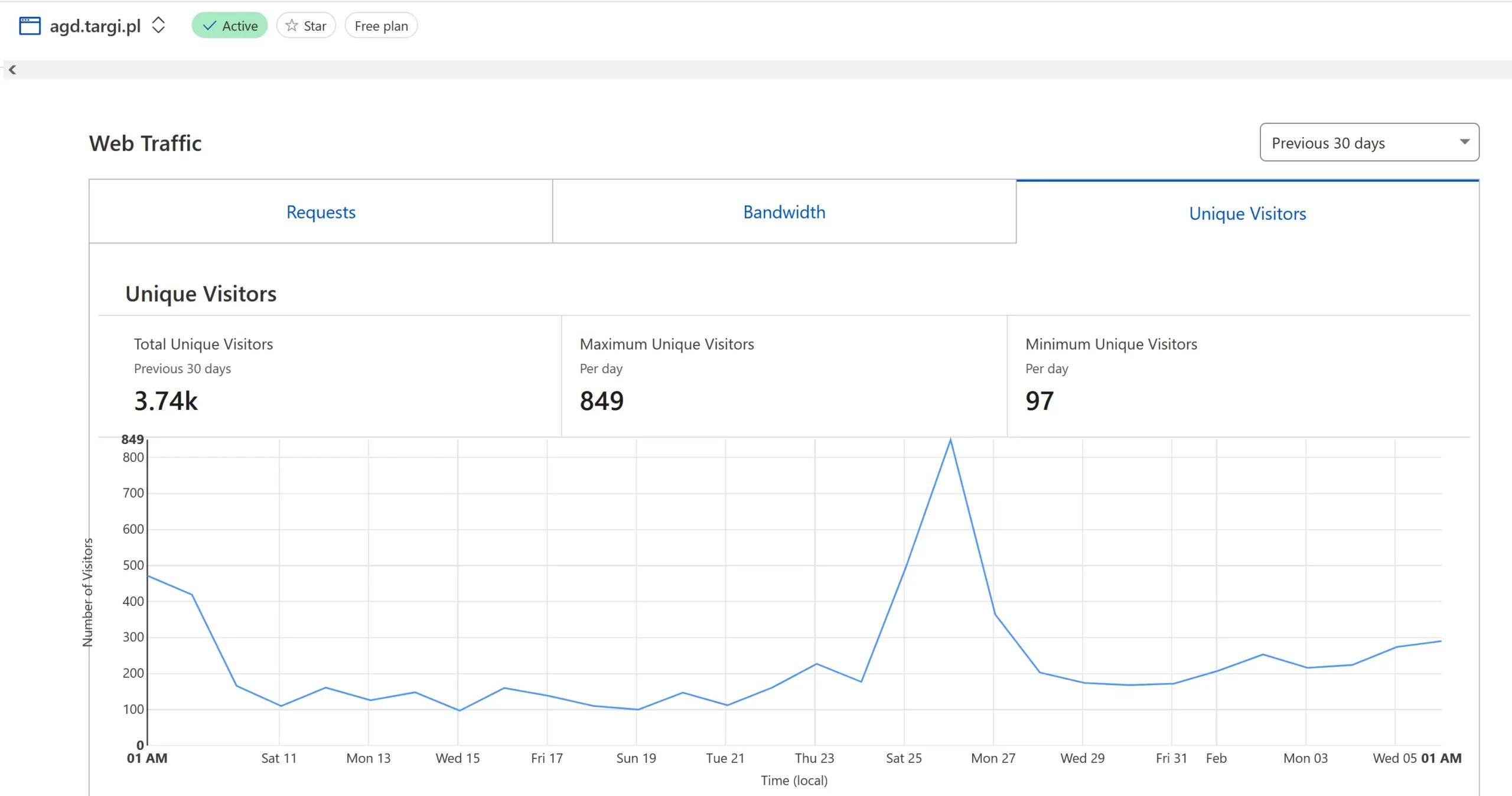1512x796 pixels.
Task: Click the Maximum Unique Visitors 849 value
Action: (601, 401)
